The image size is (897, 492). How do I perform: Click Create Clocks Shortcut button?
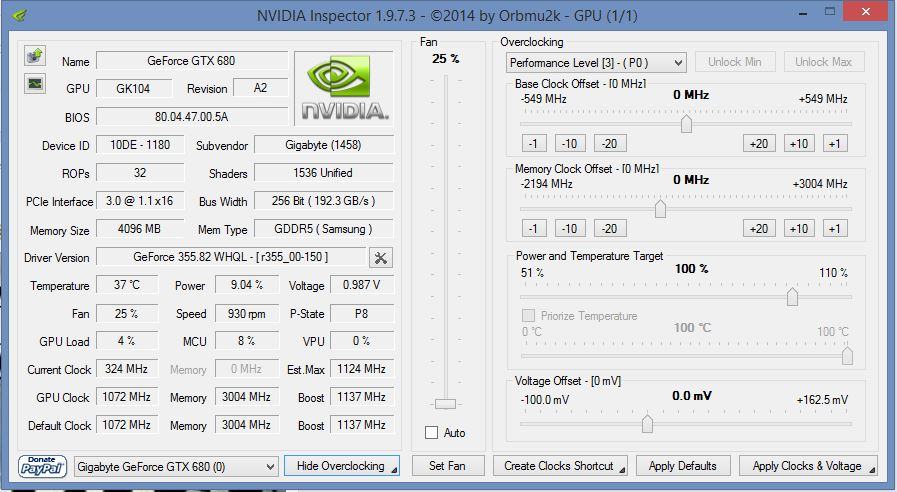coord(560,466)
